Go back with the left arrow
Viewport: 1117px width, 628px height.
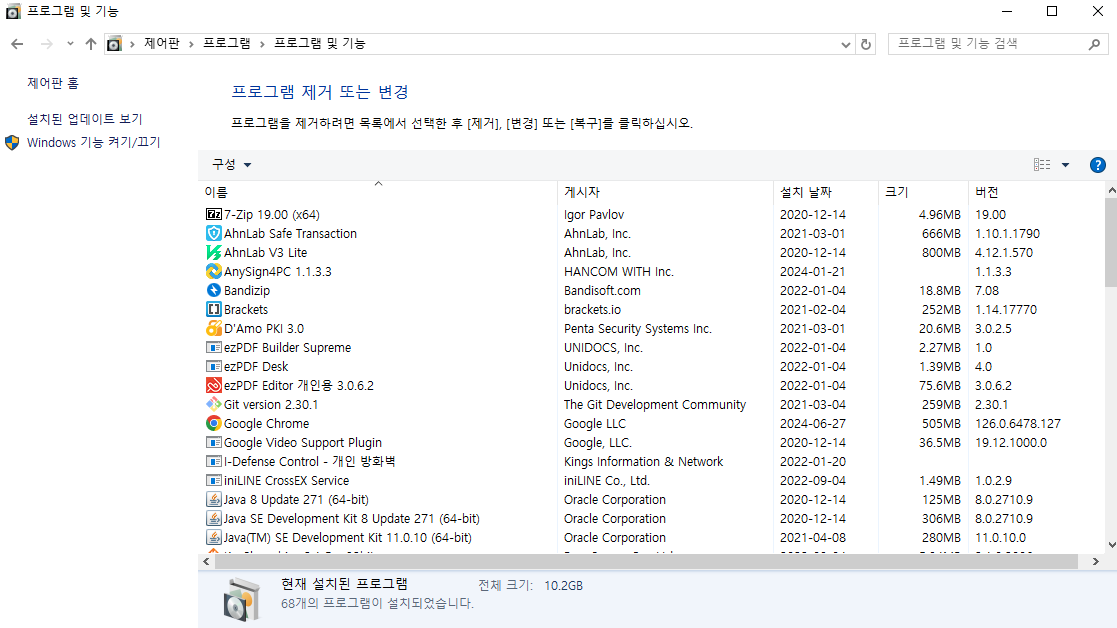pyautogui.click(x=17, y=44)
